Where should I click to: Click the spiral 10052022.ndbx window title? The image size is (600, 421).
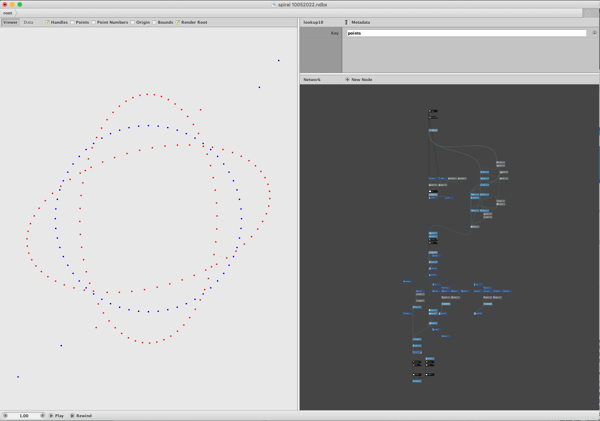[x=302, y=5]
